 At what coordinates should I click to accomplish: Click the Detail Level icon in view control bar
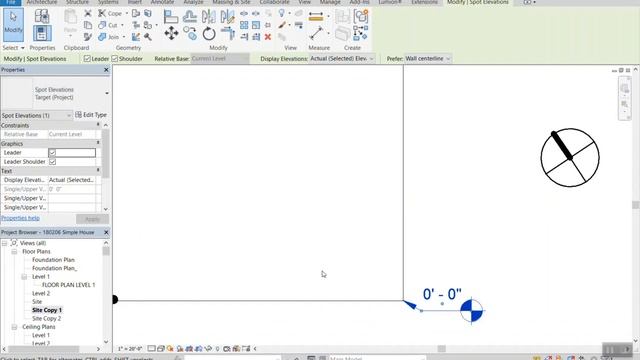151,349
